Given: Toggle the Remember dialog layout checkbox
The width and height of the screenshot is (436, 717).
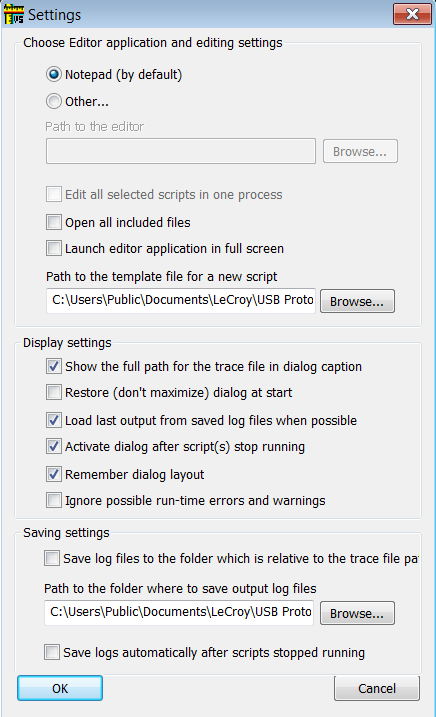Looking at the screenshot, I should (54, 474).
